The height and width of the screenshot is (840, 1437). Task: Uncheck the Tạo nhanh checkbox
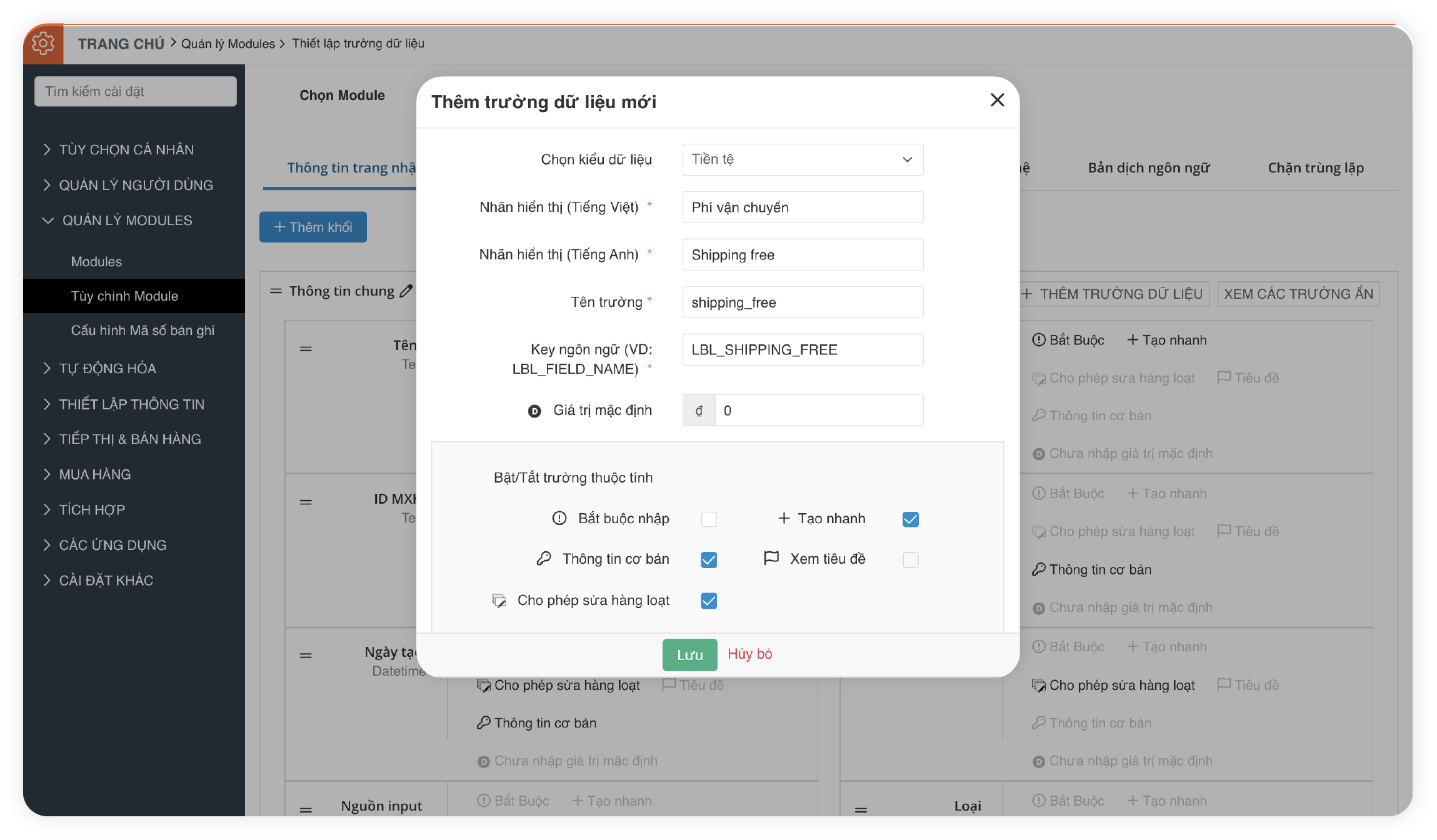910,519
